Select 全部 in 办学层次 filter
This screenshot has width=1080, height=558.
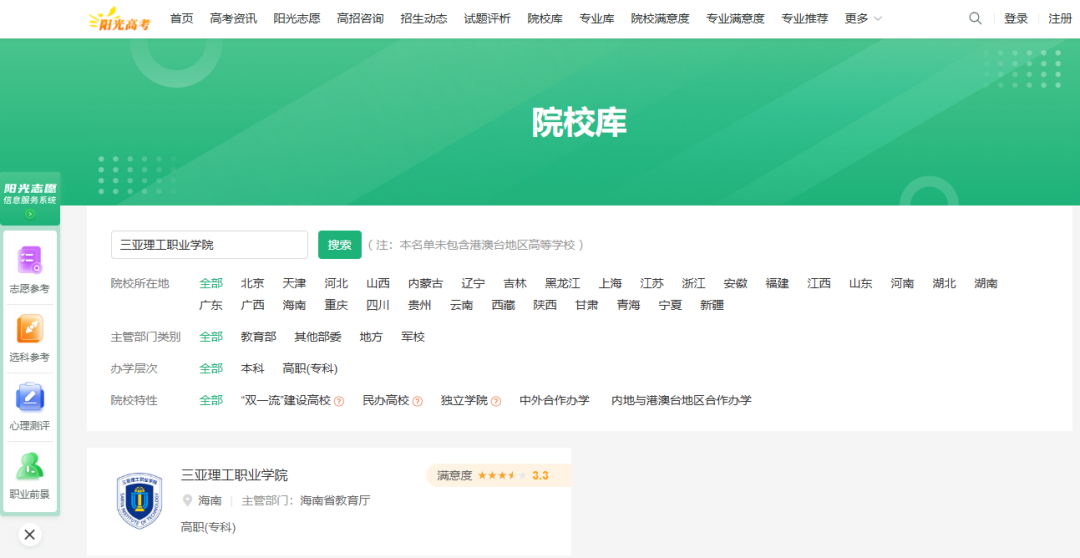point(211,369)
